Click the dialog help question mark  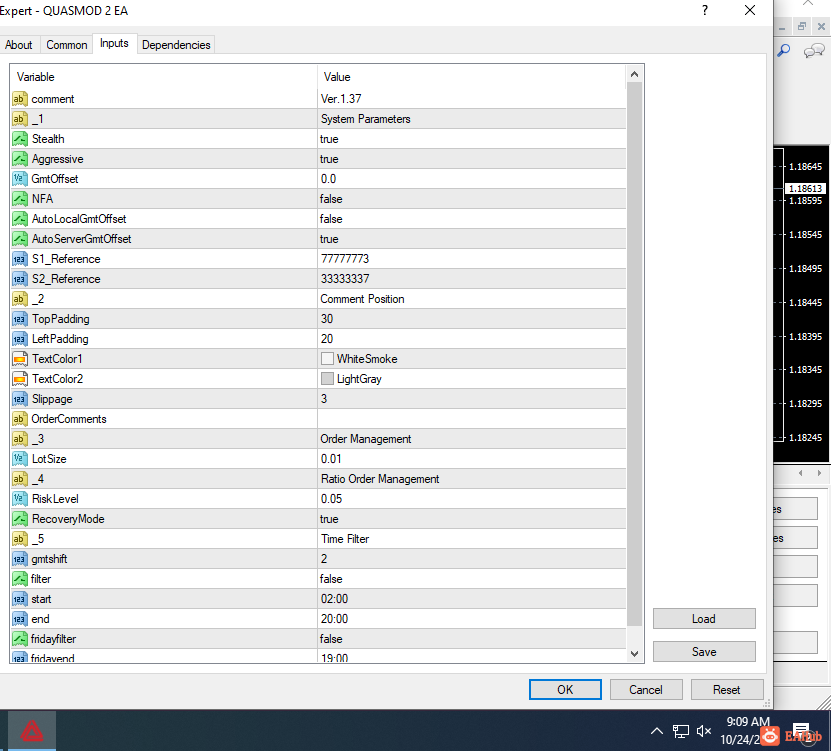705,10
